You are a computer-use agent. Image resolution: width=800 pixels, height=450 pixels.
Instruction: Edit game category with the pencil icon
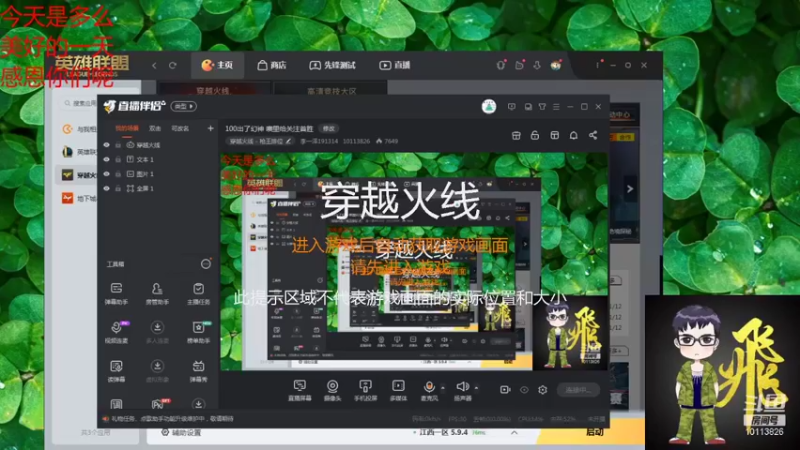pyautogui.click(x=289, y=141)
